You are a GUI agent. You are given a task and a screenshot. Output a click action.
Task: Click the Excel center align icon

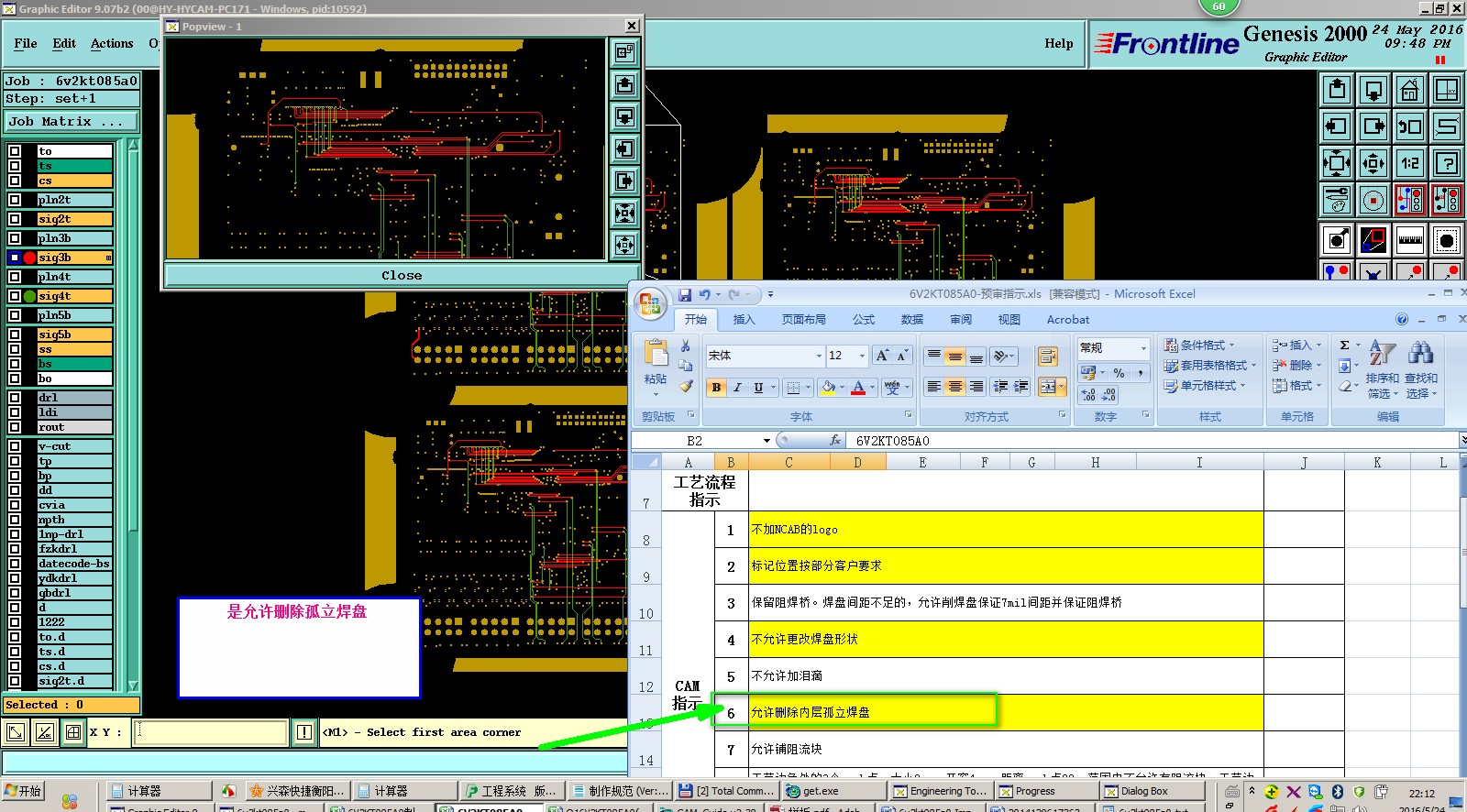tap(954, 387)
